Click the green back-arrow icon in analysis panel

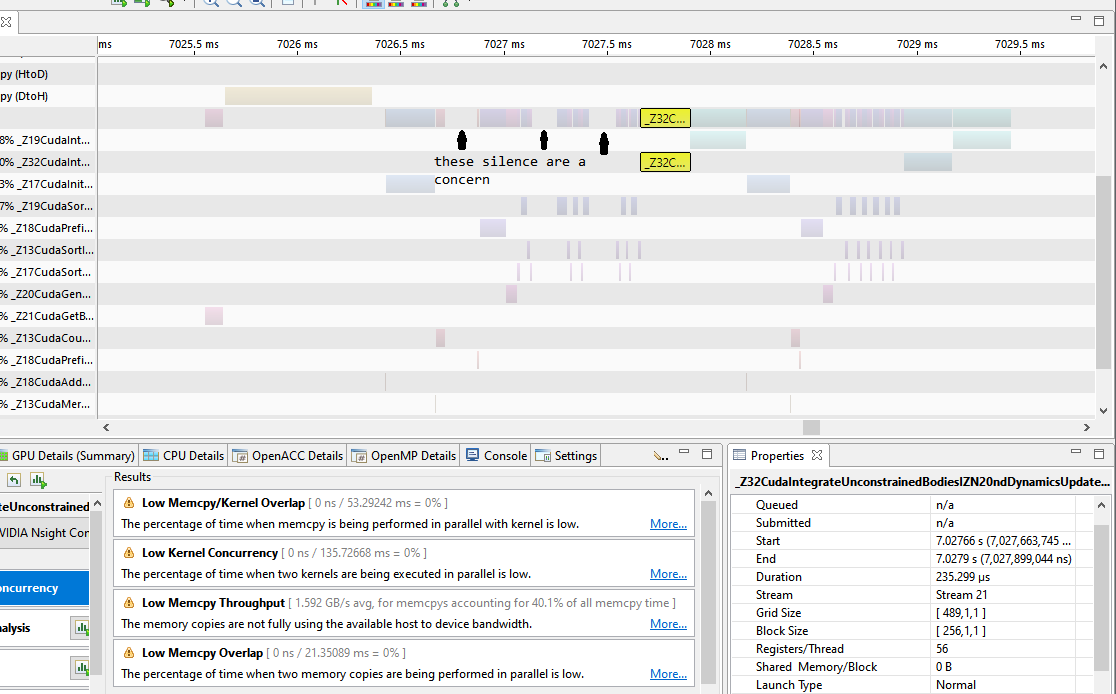[14, 480]
